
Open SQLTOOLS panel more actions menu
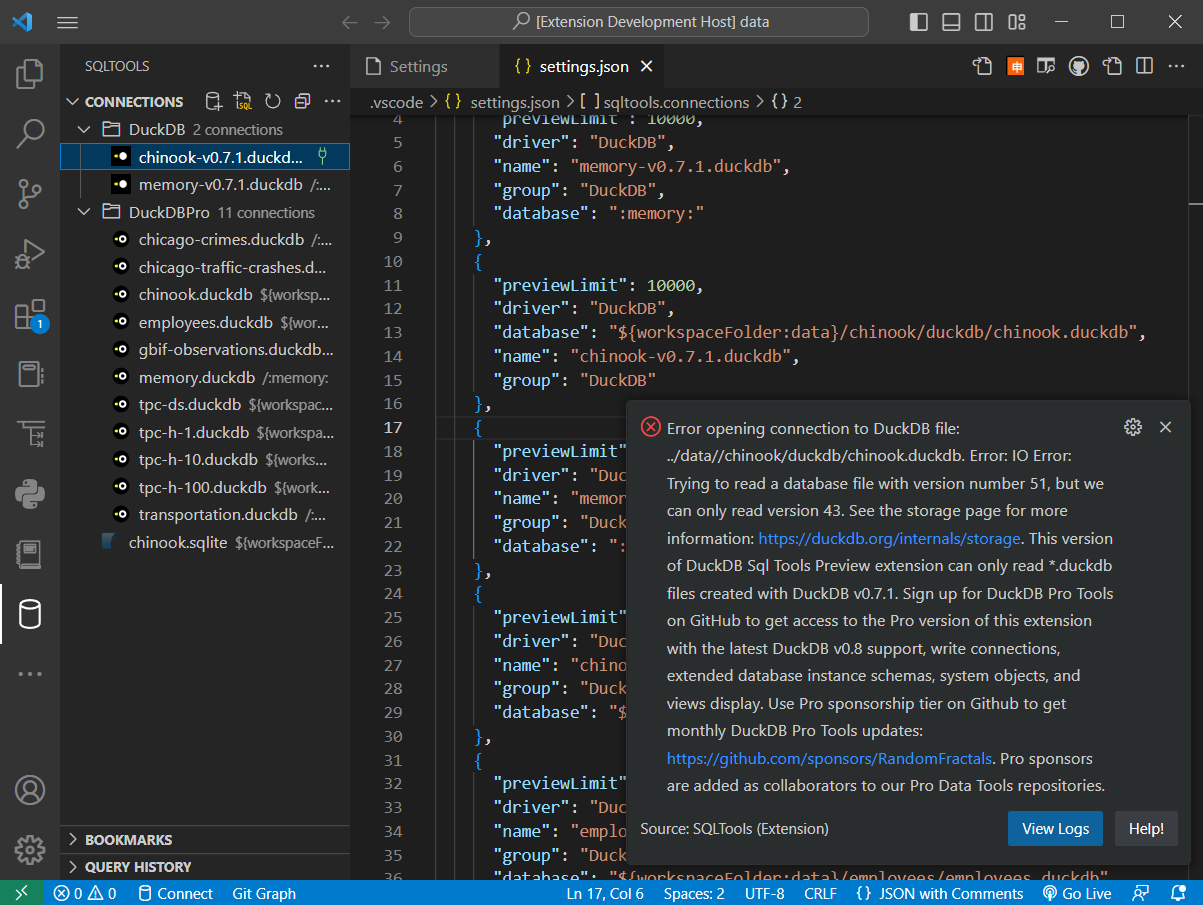pyautogui.click(x=321, y=66)
